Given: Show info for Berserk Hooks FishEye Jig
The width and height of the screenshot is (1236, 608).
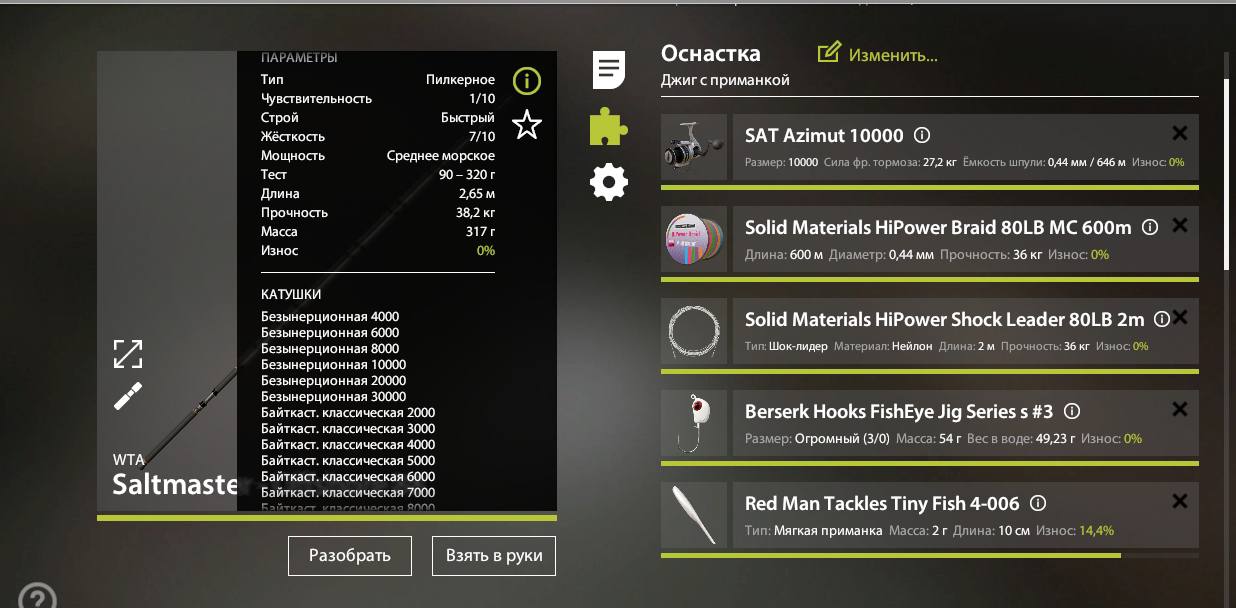Looking at the screenshot, I should point(1072,411).
